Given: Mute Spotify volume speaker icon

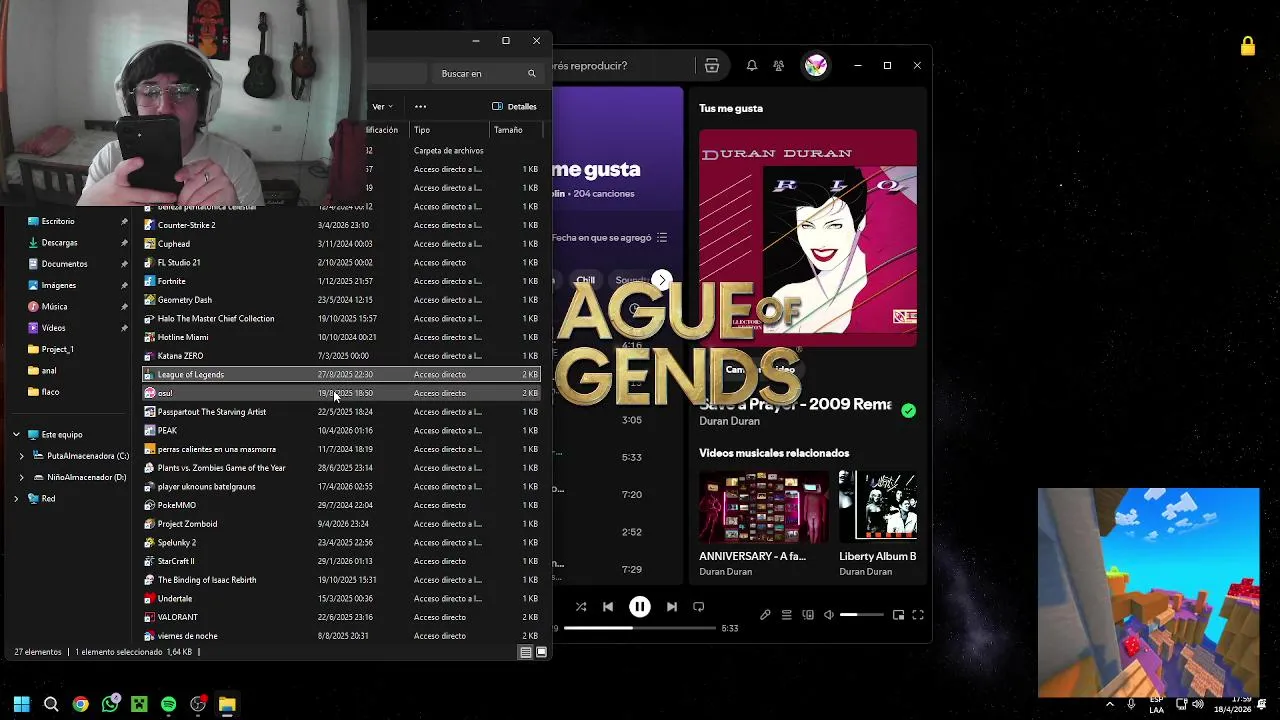Looking at the screenshot, I should click(x=829, y=615).
